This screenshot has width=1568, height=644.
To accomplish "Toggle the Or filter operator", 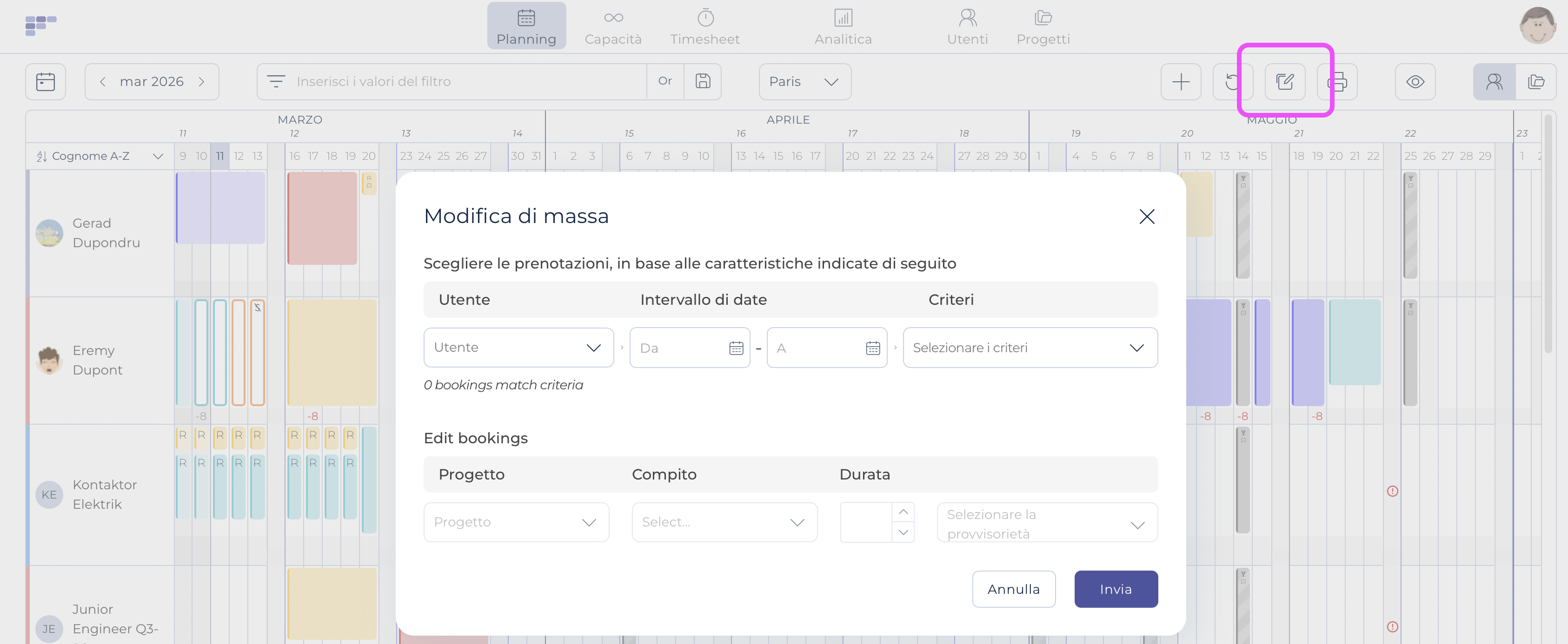I will click(664, 81).
